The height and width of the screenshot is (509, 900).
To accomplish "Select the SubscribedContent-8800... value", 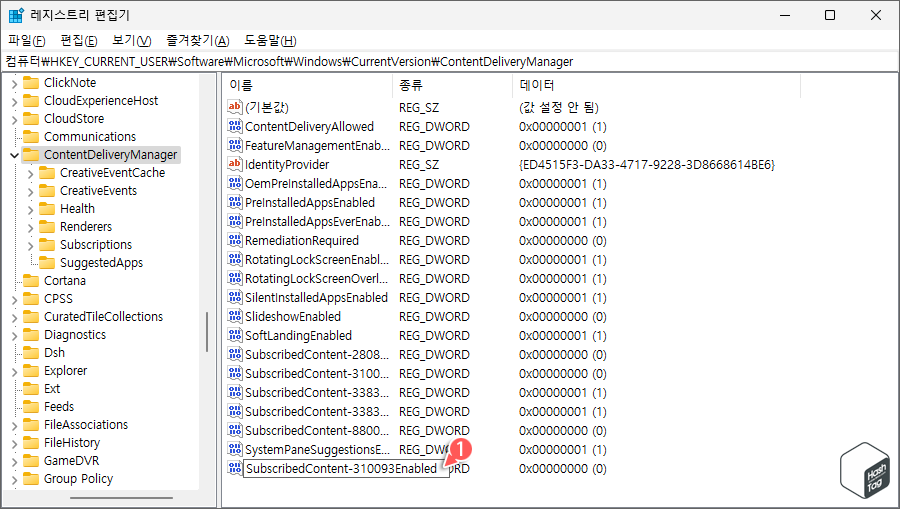I will (x=317, y=430).
